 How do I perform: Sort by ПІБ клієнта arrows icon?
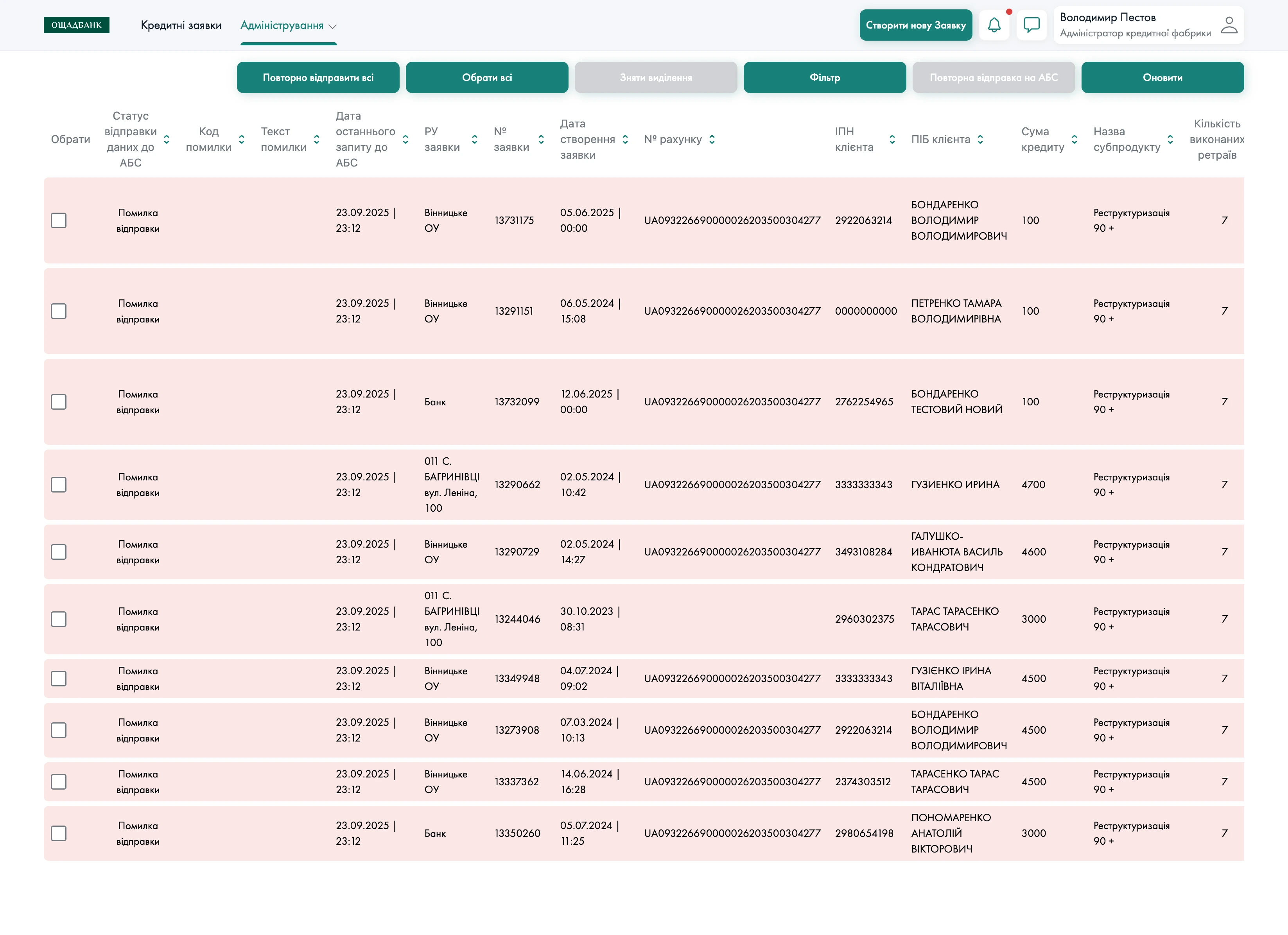click(980, 139)
